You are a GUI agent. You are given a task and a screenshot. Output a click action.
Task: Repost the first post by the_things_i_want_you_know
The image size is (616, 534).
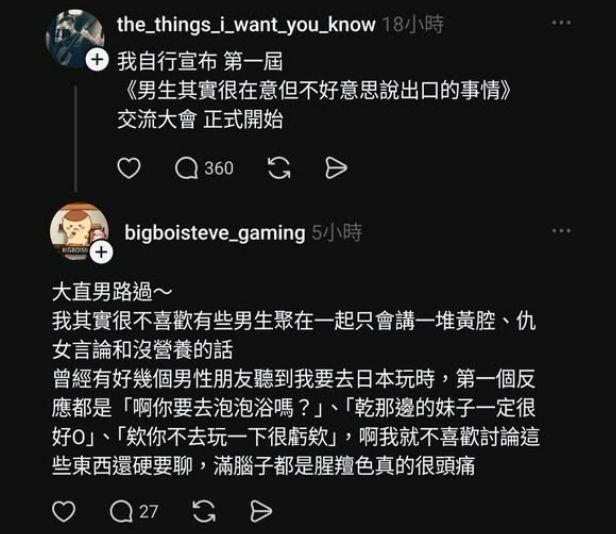(279, 168)
